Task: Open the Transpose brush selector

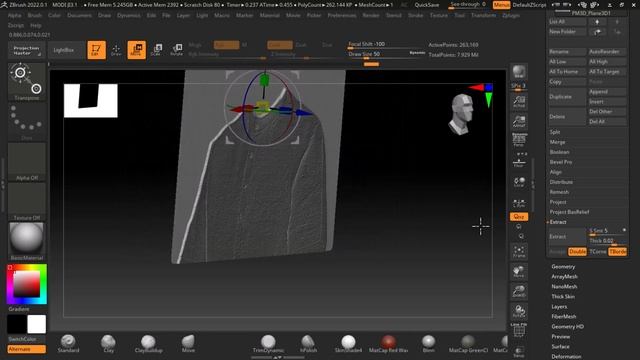Action: click(27, 82)
